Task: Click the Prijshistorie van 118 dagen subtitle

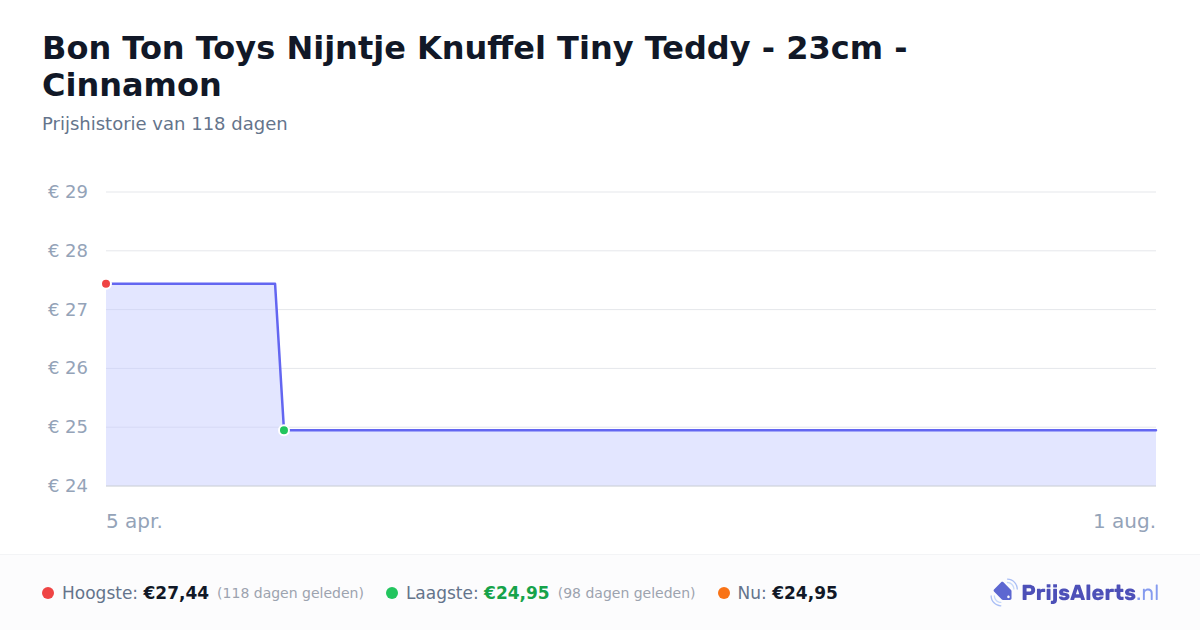Action: pyautogui.click(x=165, y=124)
